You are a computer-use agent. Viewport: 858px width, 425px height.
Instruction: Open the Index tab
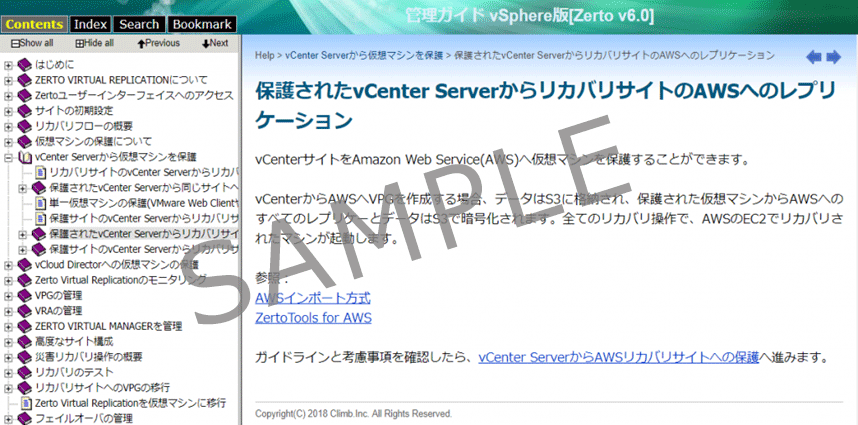click(91, 24)
